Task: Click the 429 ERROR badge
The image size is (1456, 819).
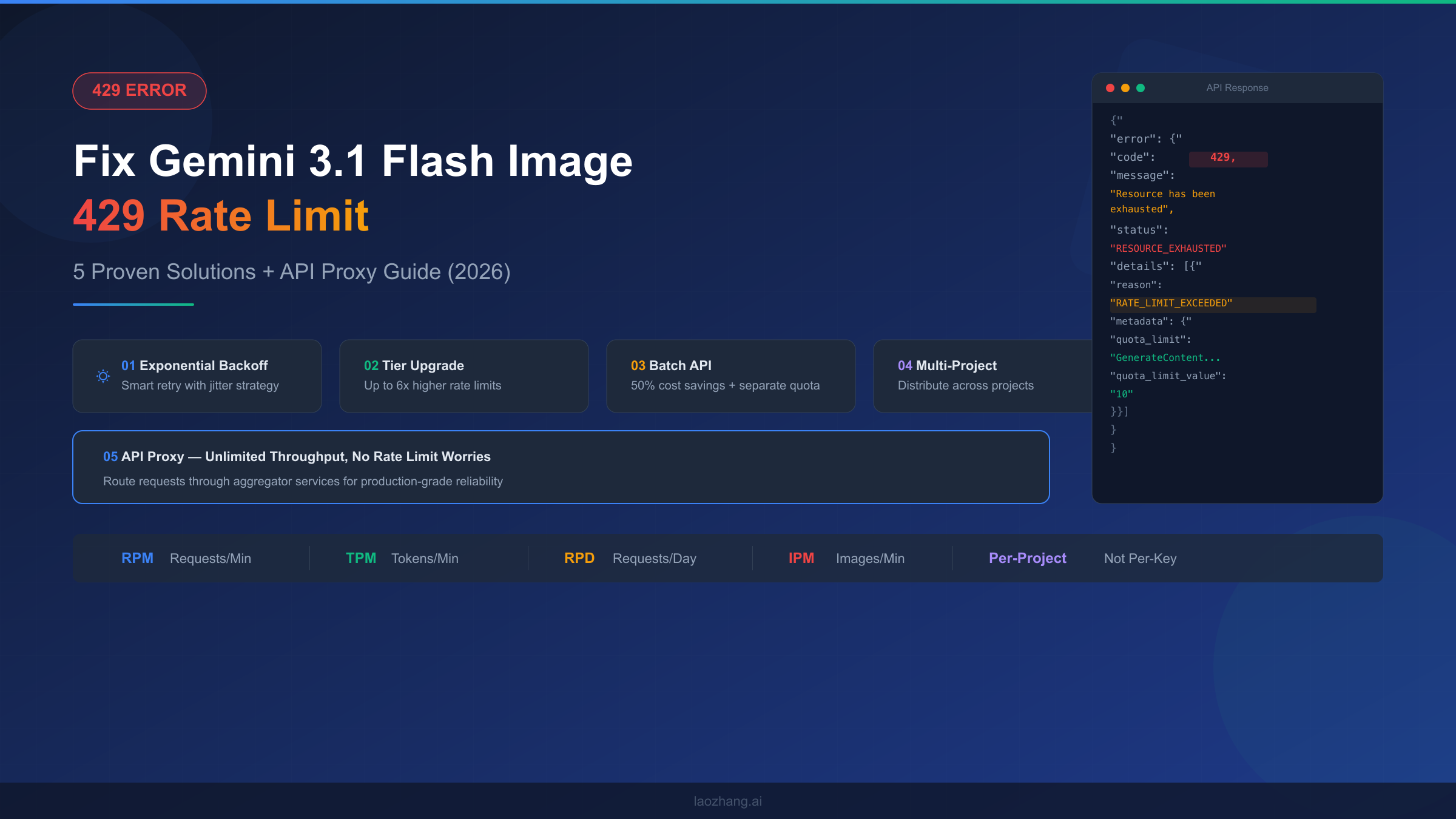Action: point(139,90)
